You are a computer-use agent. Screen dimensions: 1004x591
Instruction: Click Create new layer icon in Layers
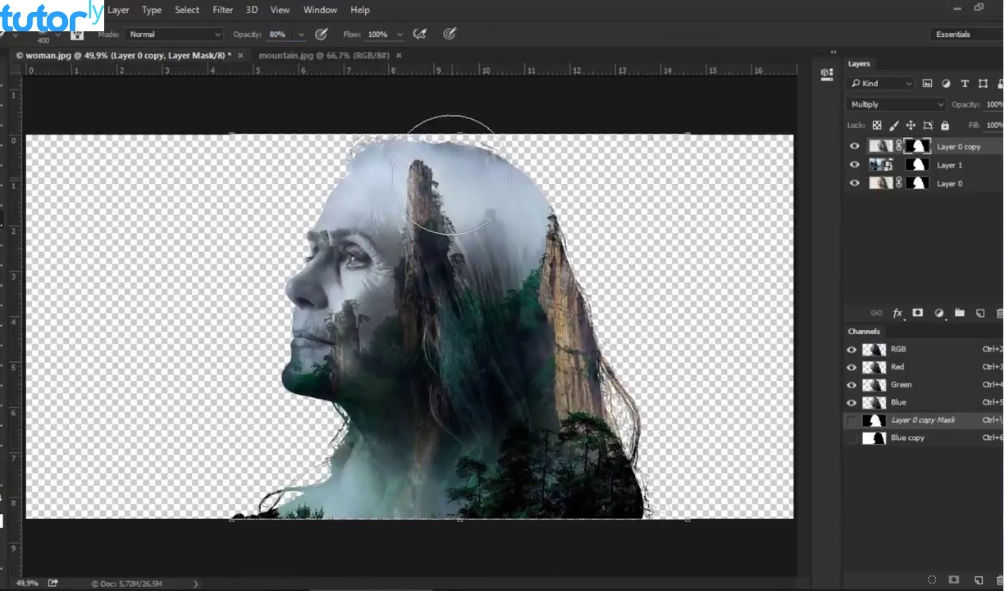[x=980, y=313]
